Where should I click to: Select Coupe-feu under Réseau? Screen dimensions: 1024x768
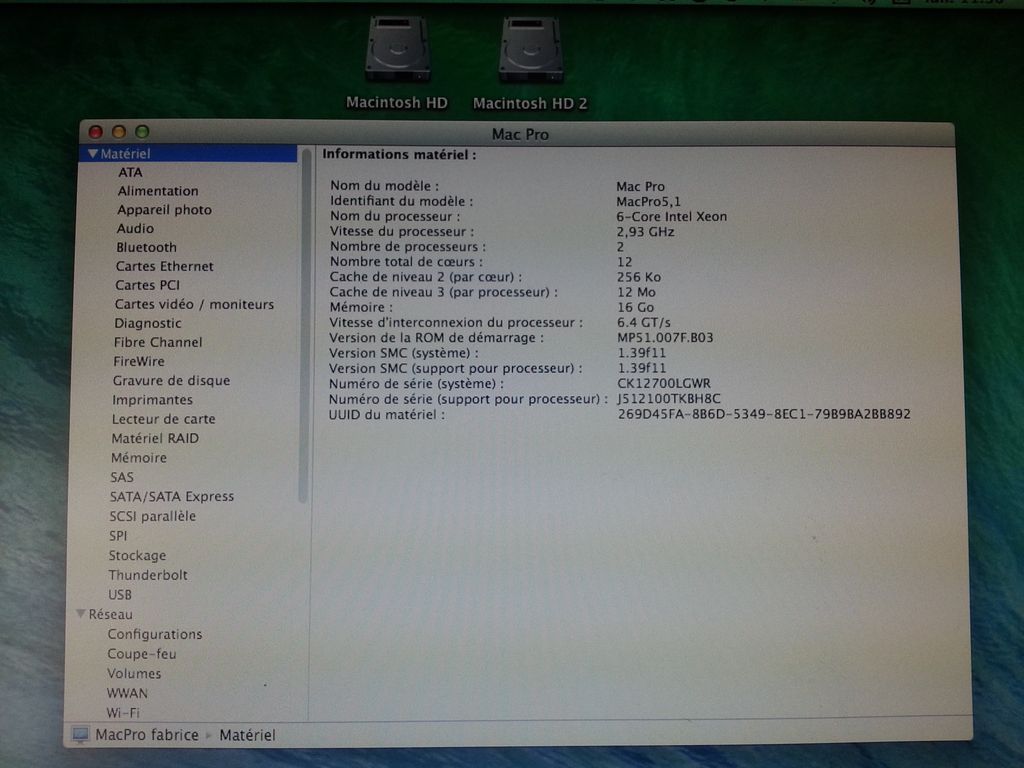point(142,654)
